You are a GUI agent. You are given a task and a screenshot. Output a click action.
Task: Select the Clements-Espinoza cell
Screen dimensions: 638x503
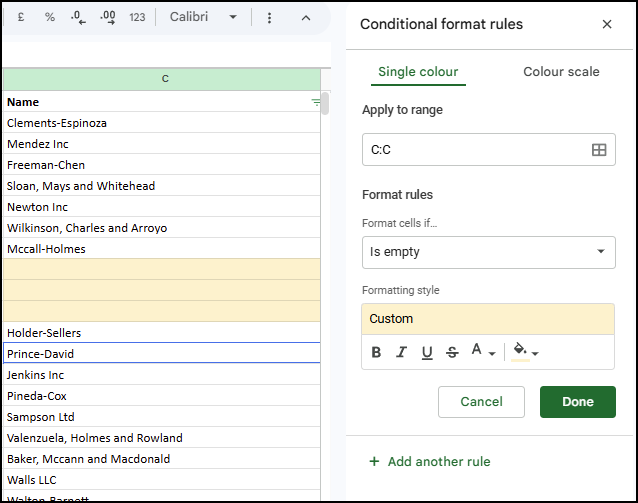click(x=162, y=123)
